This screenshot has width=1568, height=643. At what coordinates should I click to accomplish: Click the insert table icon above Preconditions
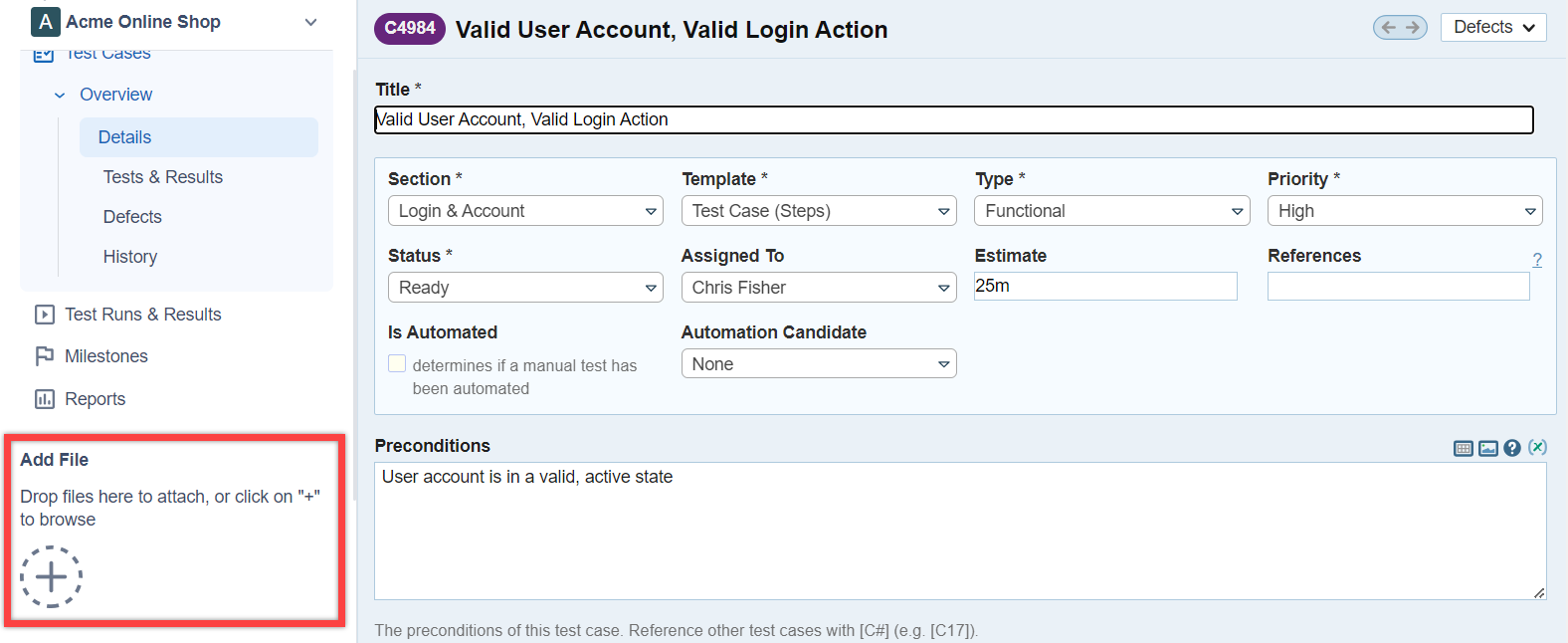click(x=1463, y=448)
